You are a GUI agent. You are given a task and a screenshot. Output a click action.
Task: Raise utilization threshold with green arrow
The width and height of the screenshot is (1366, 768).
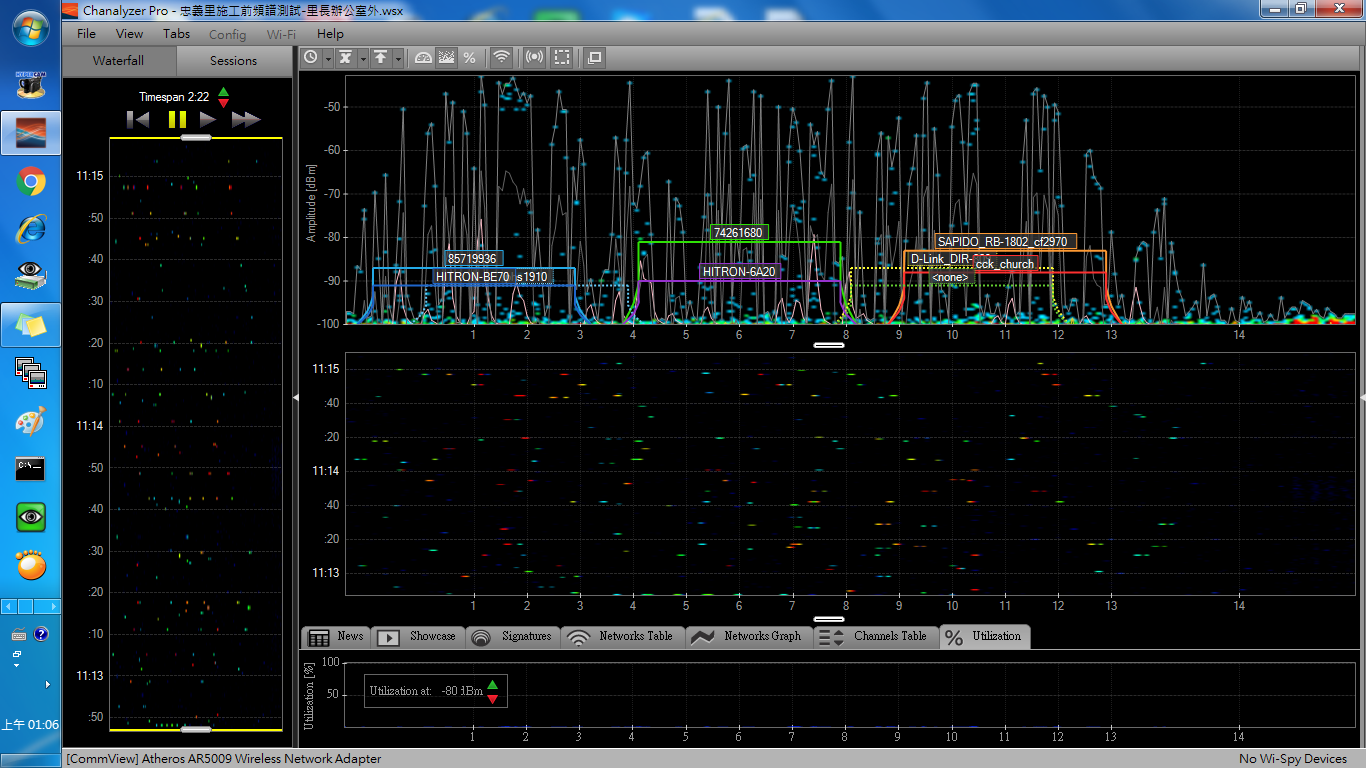(492, 684)
